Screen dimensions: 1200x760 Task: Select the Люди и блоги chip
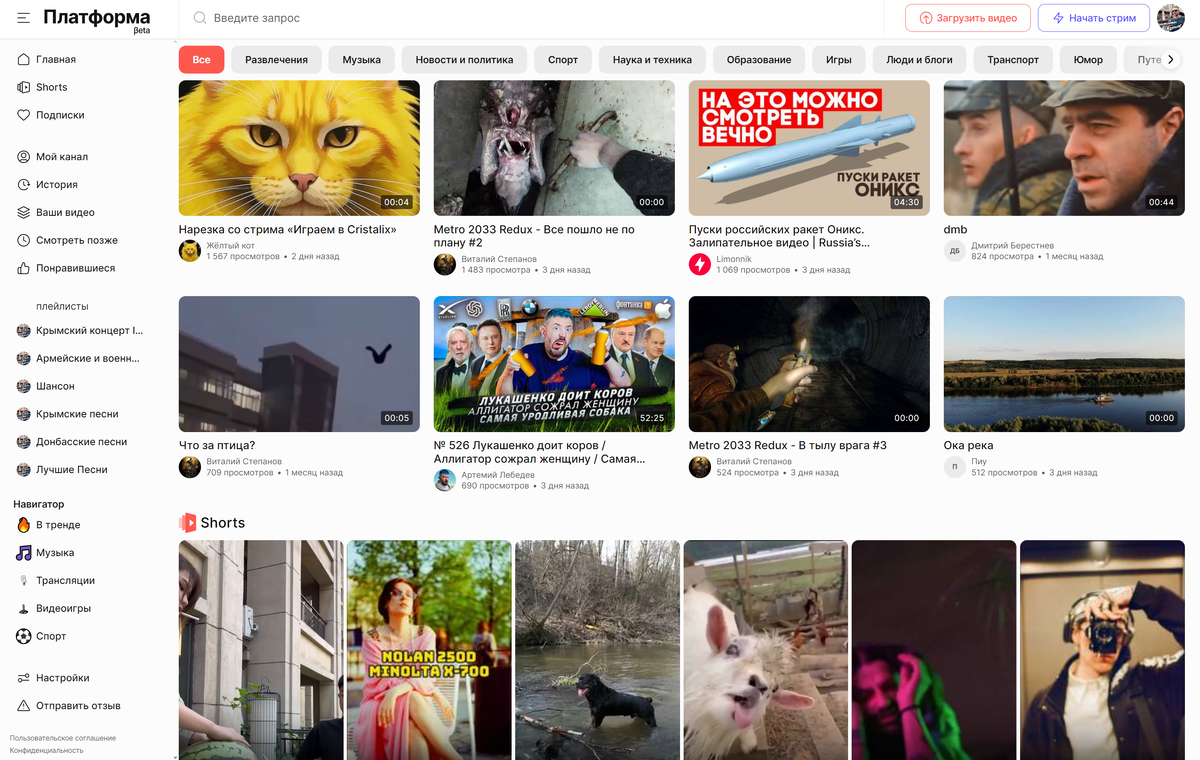919,60
